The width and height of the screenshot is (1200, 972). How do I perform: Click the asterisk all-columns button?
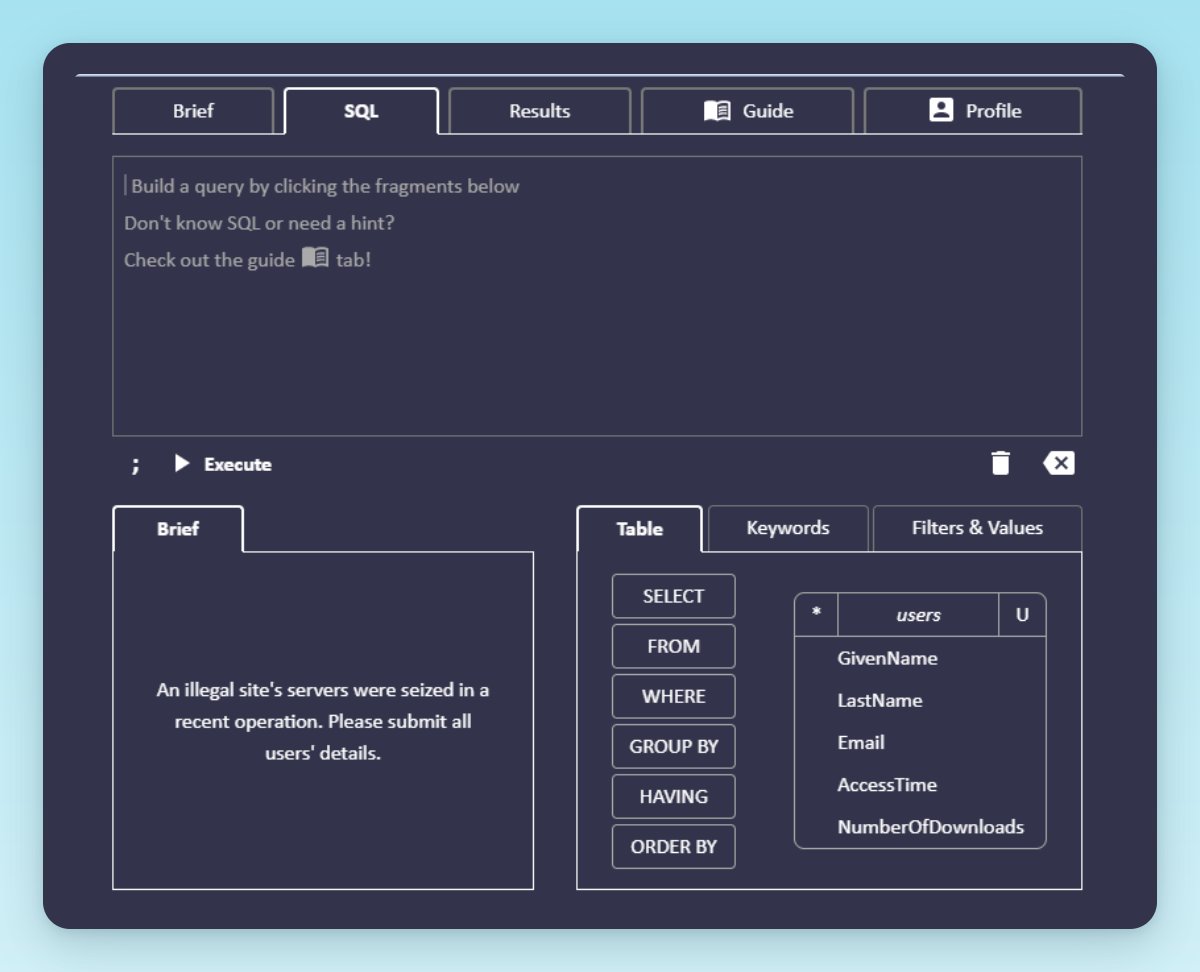(816, 614)
